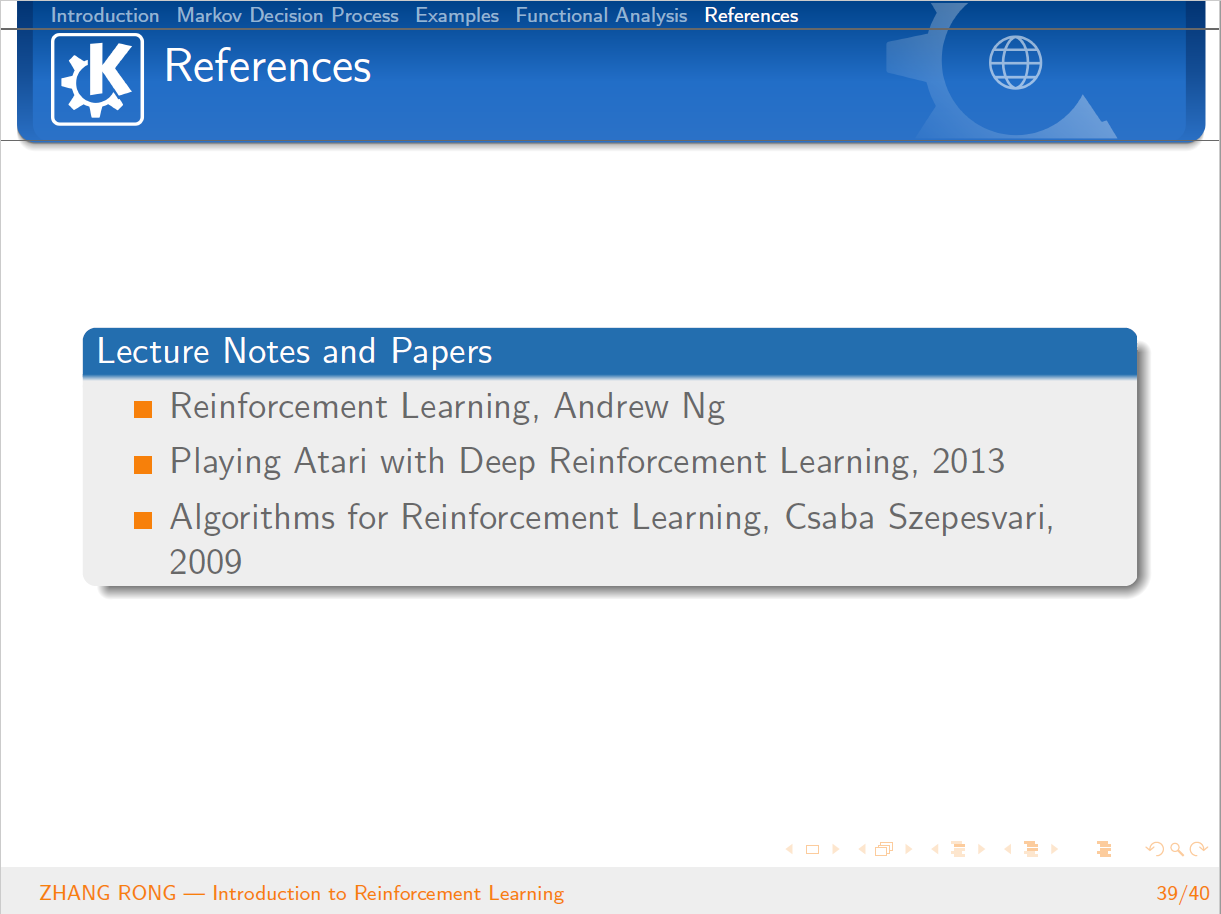Screen dimensions: 1221x914
Task: Go to previous slide arrow
Action: pos(789,849)
